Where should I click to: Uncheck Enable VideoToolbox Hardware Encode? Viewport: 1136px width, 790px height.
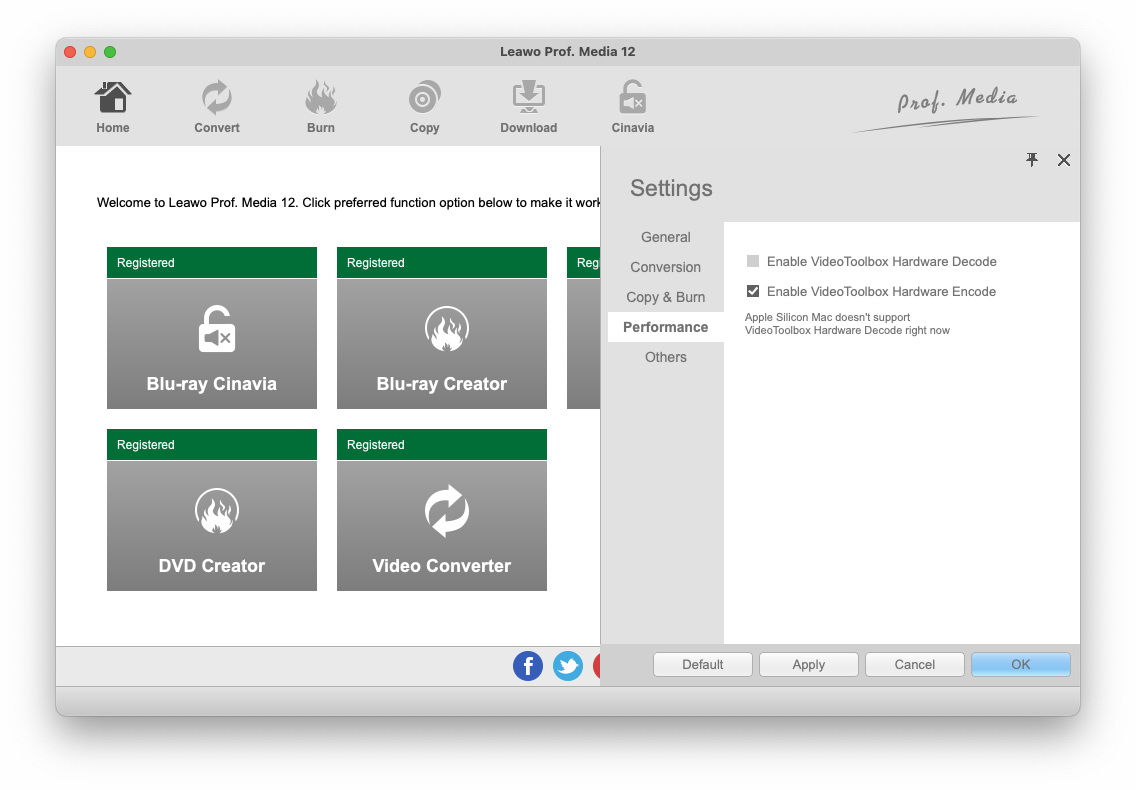pyautogui.click(x=753, y=291)
